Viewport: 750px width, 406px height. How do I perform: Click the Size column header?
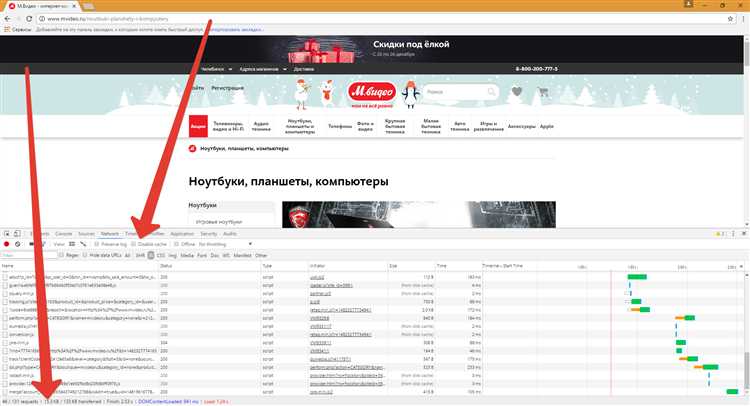[x=393, y=266]
